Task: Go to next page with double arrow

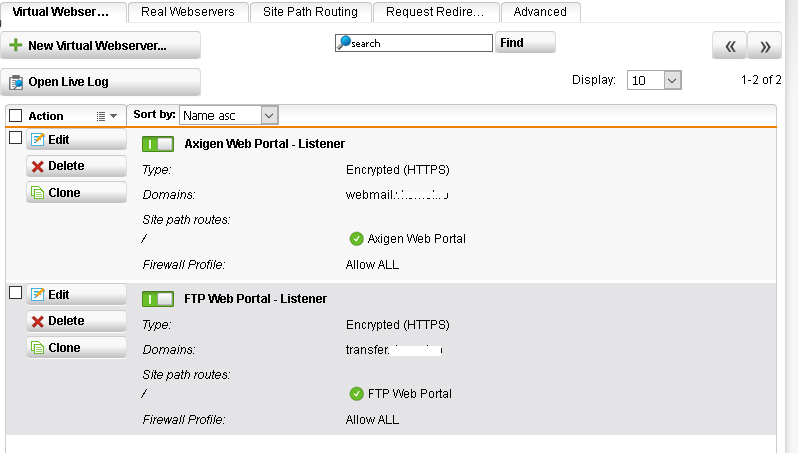Action: click(x=764, y=46)
